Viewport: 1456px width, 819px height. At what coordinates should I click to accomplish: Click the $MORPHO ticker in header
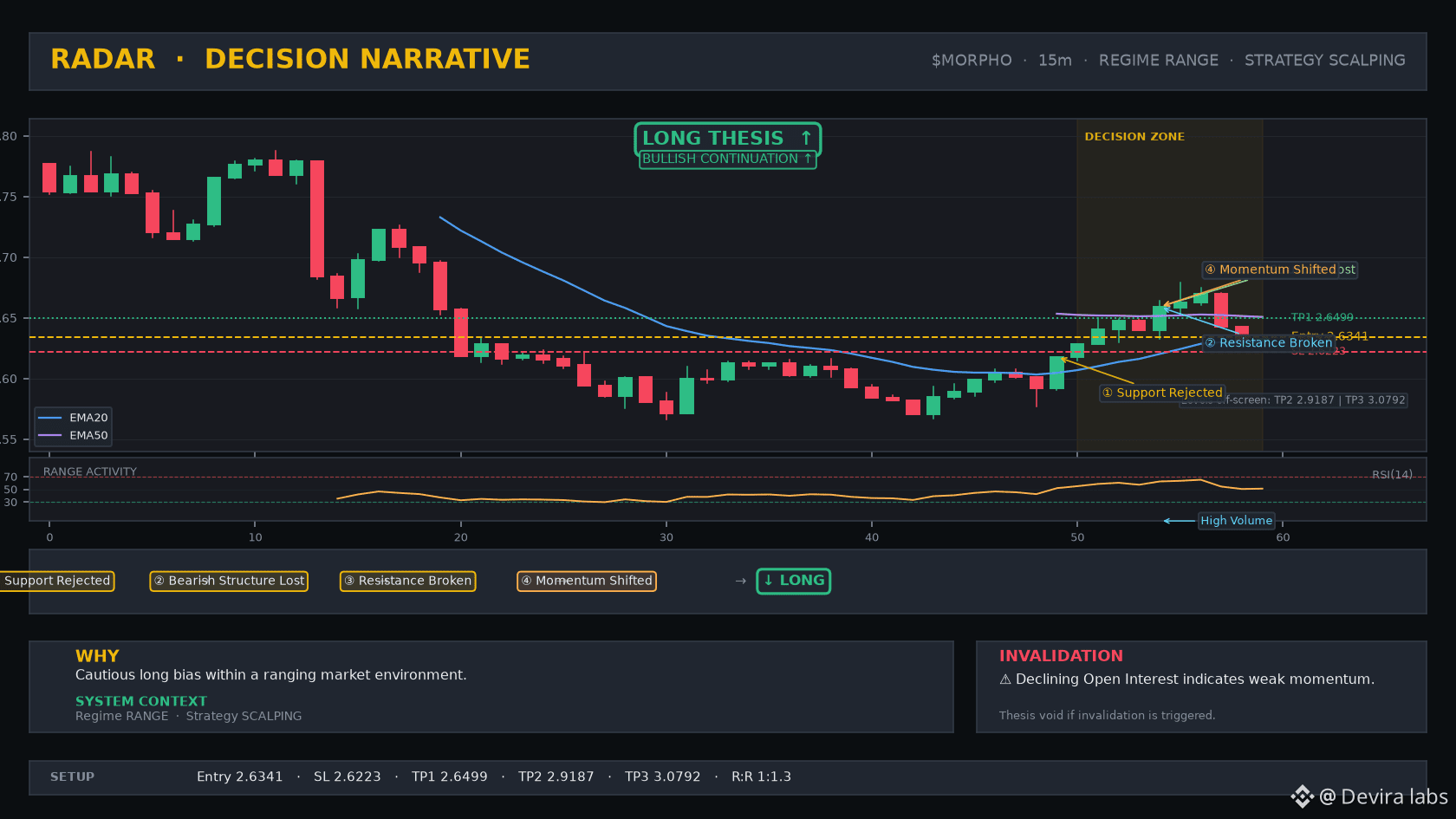click(972, 61)
